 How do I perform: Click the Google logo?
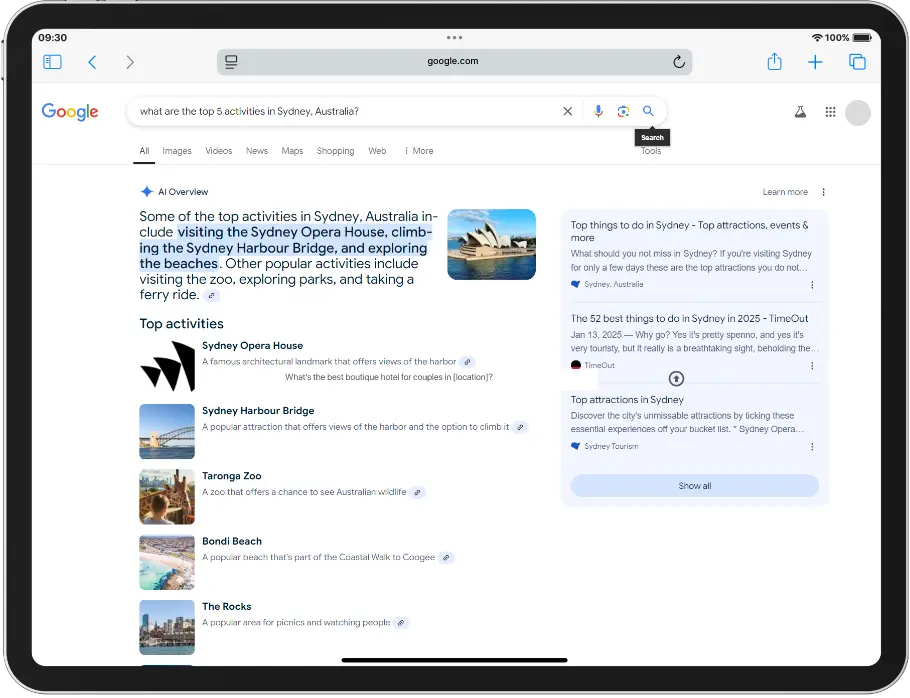[x=70, y=111]
